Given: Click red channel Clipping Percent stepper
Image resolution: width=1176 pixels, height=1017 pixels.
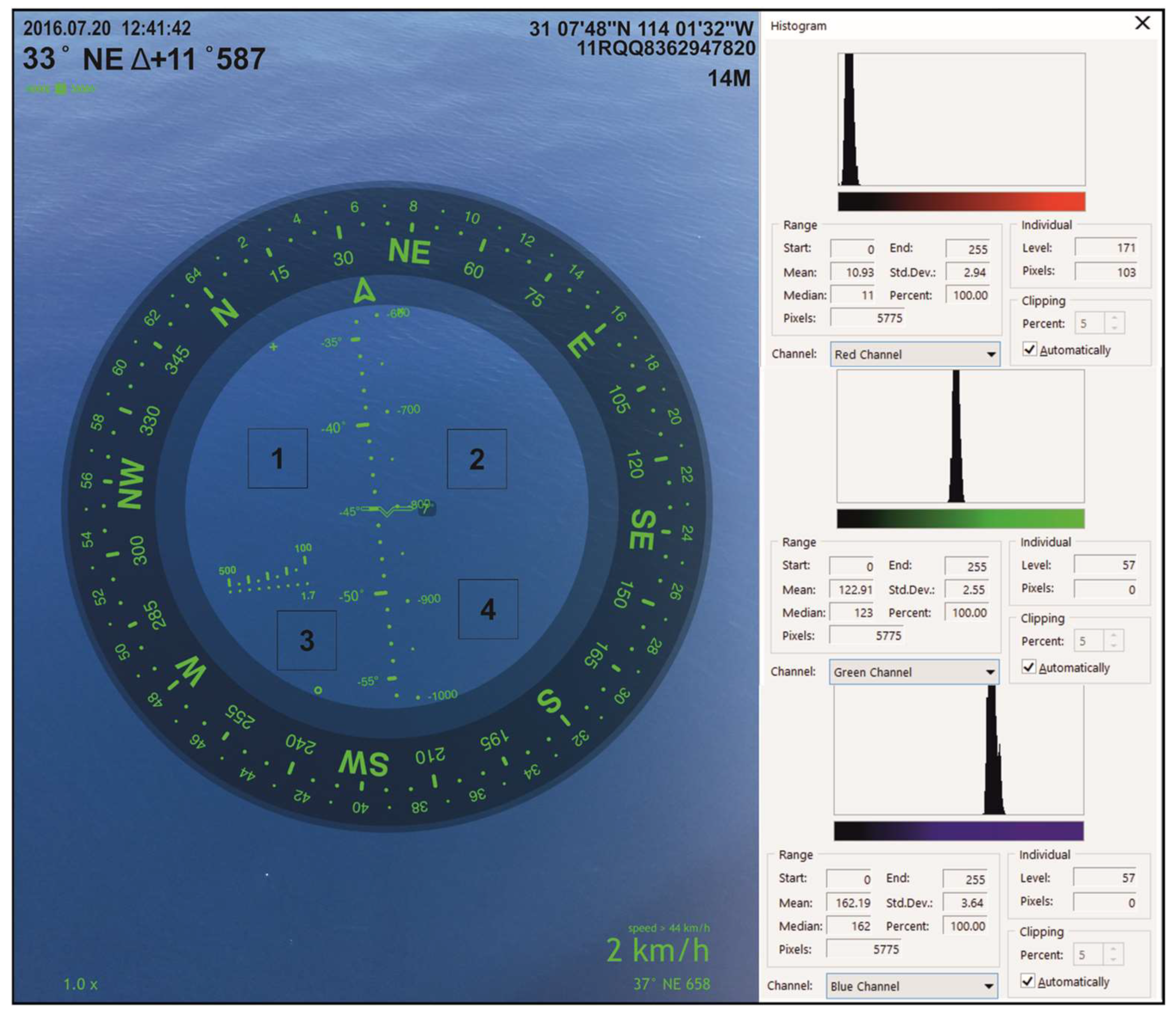Looking at the screenshot, I should click(1114, 323).
